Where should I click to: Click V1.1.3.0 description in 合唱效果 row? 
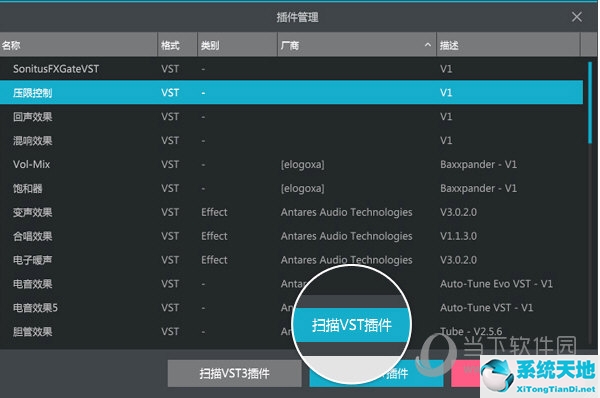(x=458, y=236)
